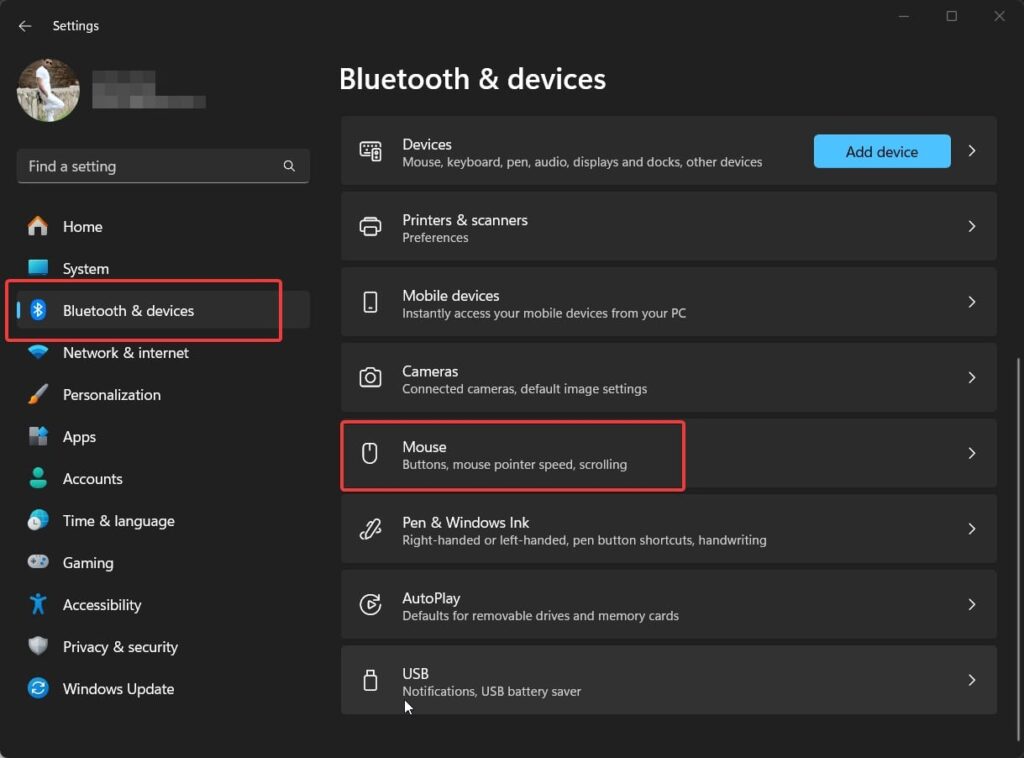The width and height of the screenshot is (1024, 758).
Task: Go to Network & internet section
Action: (125, 353)
